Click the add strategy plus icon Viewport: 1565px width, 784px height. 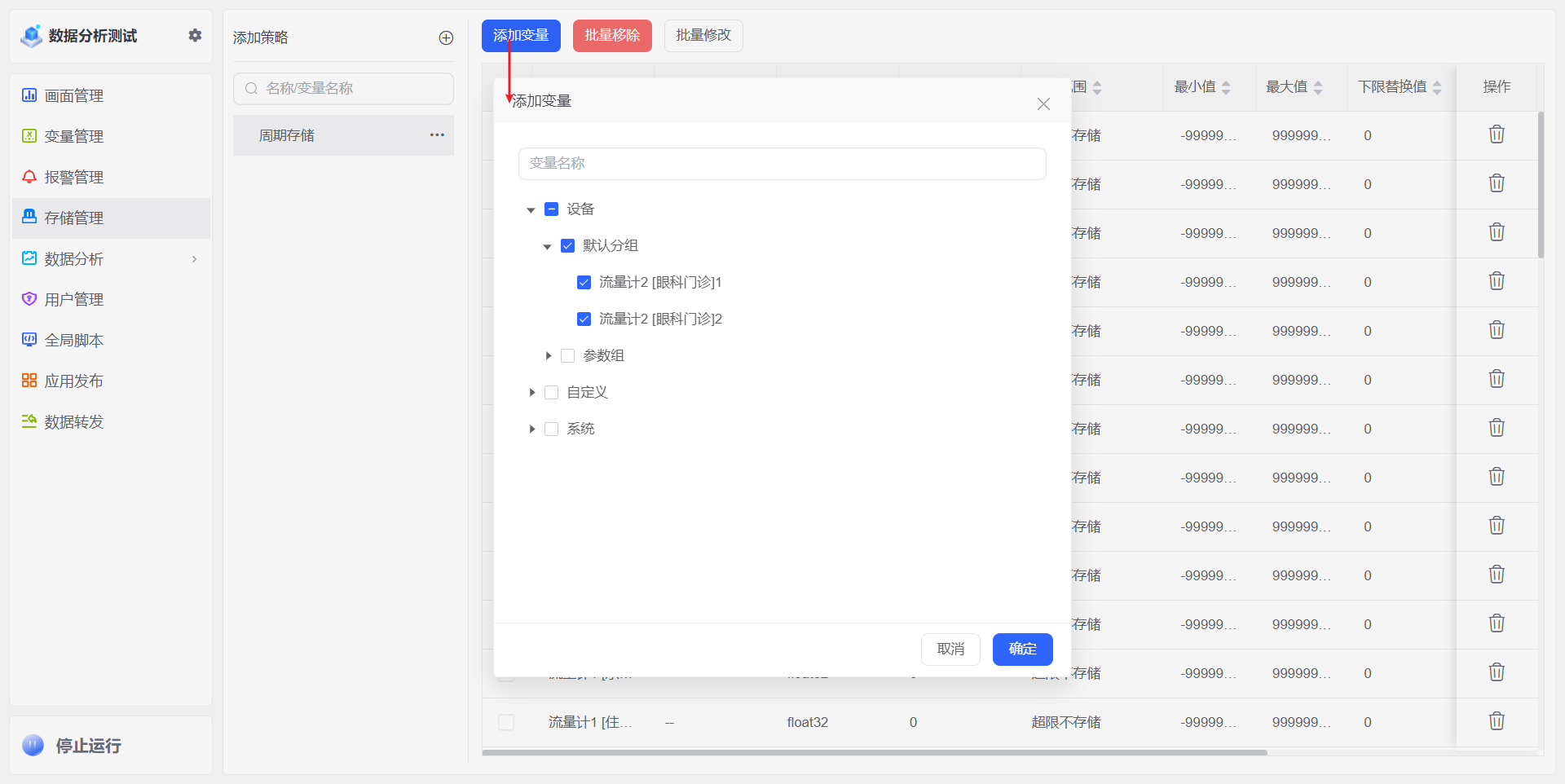tap(446, 37)
